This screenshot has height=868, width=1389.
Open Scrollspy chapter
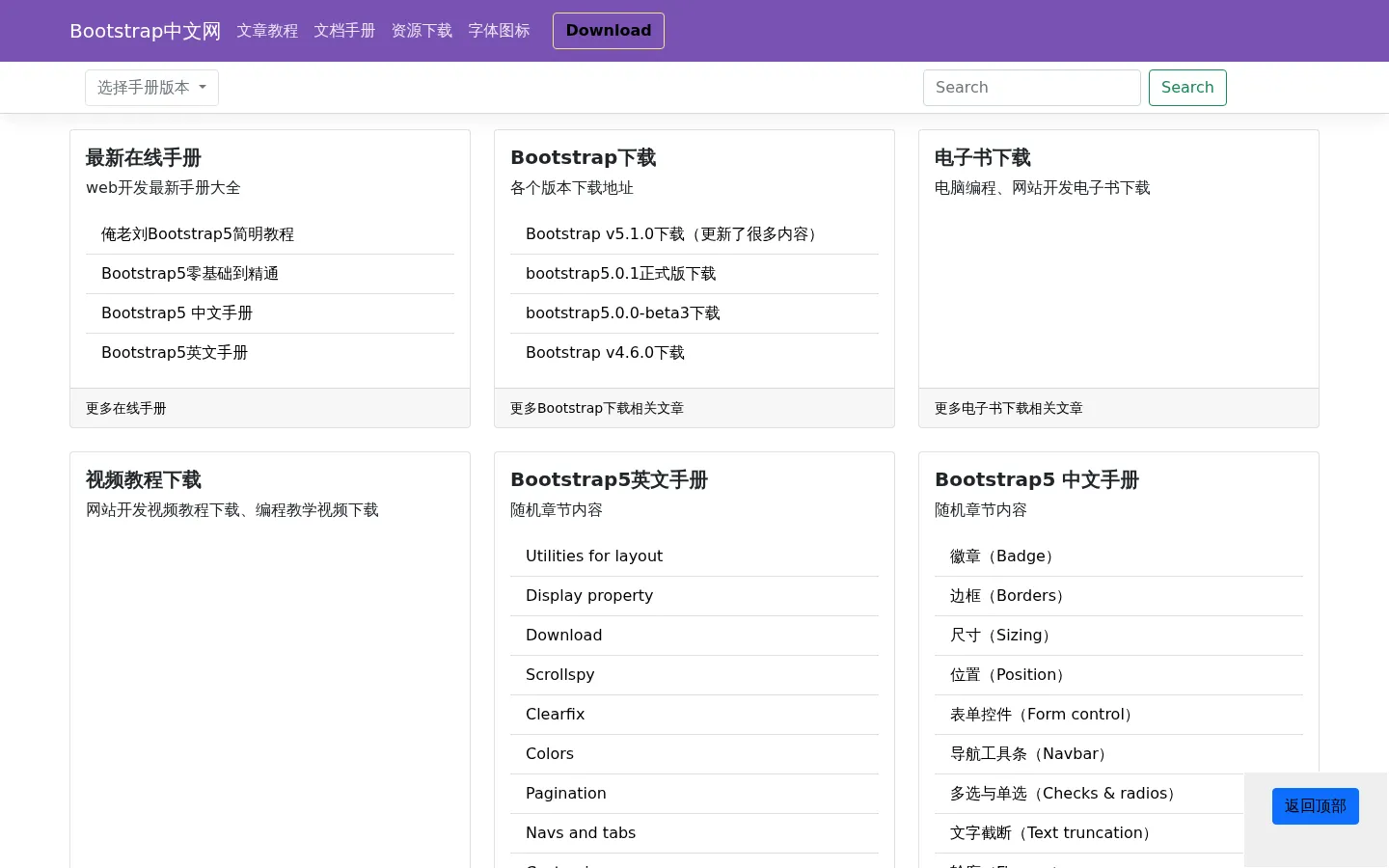pyautogui.click(x=560, y=675)
